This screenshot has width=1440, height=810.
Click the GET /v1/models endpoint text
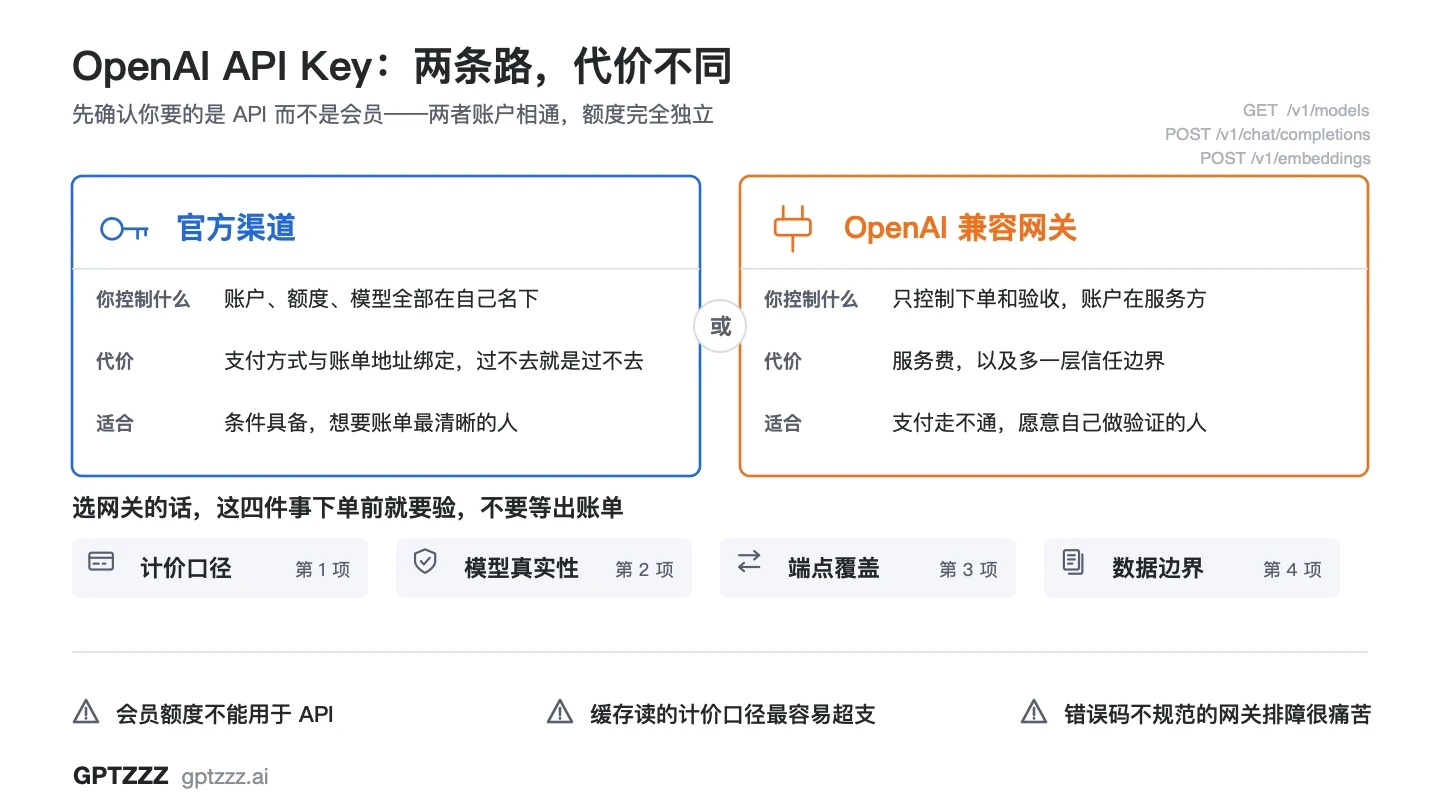click(x=1306, y=110)
